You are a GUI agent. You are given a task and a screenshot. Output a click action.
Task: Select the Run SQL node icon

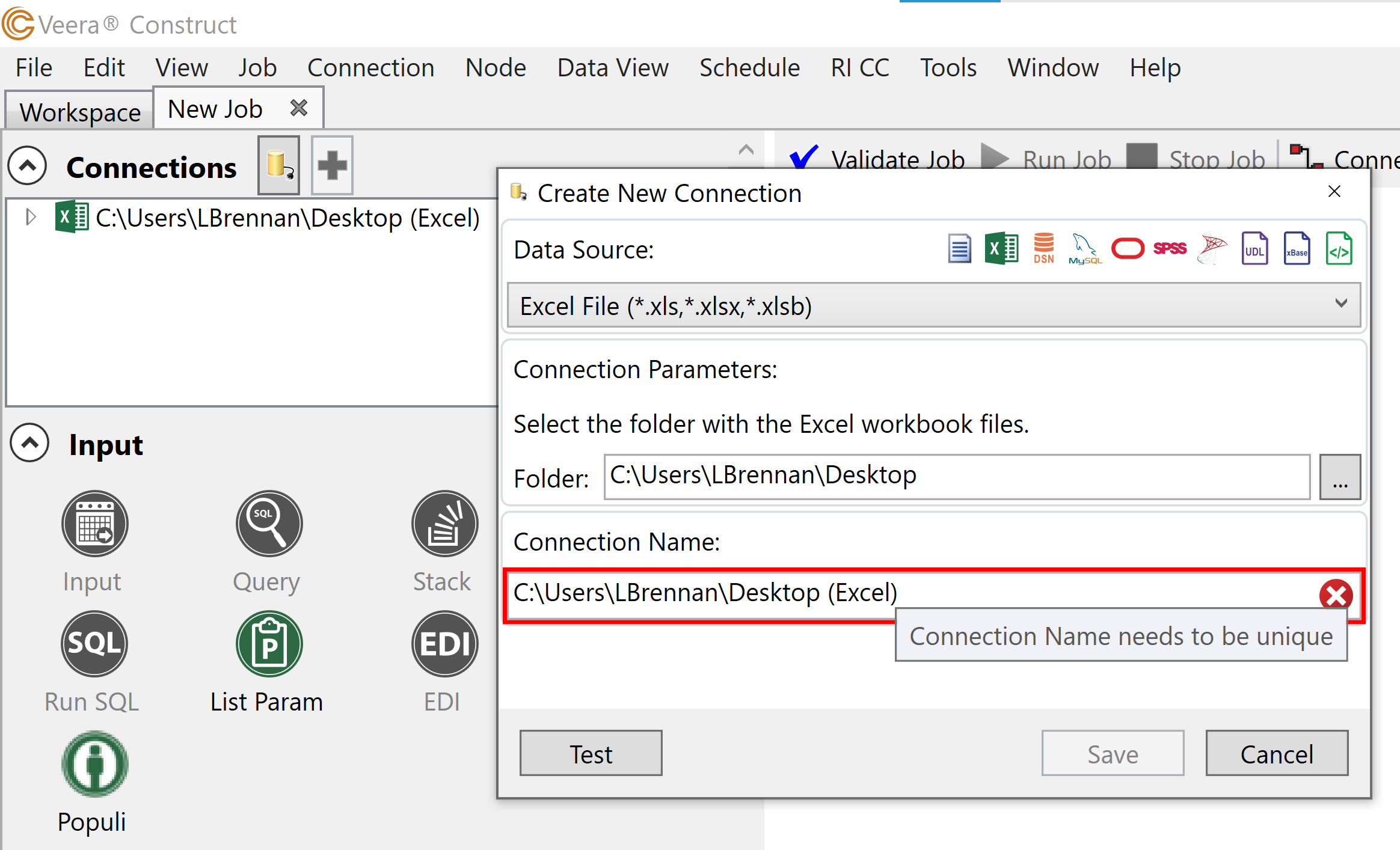pyautogui.click(x=94, y=643)
